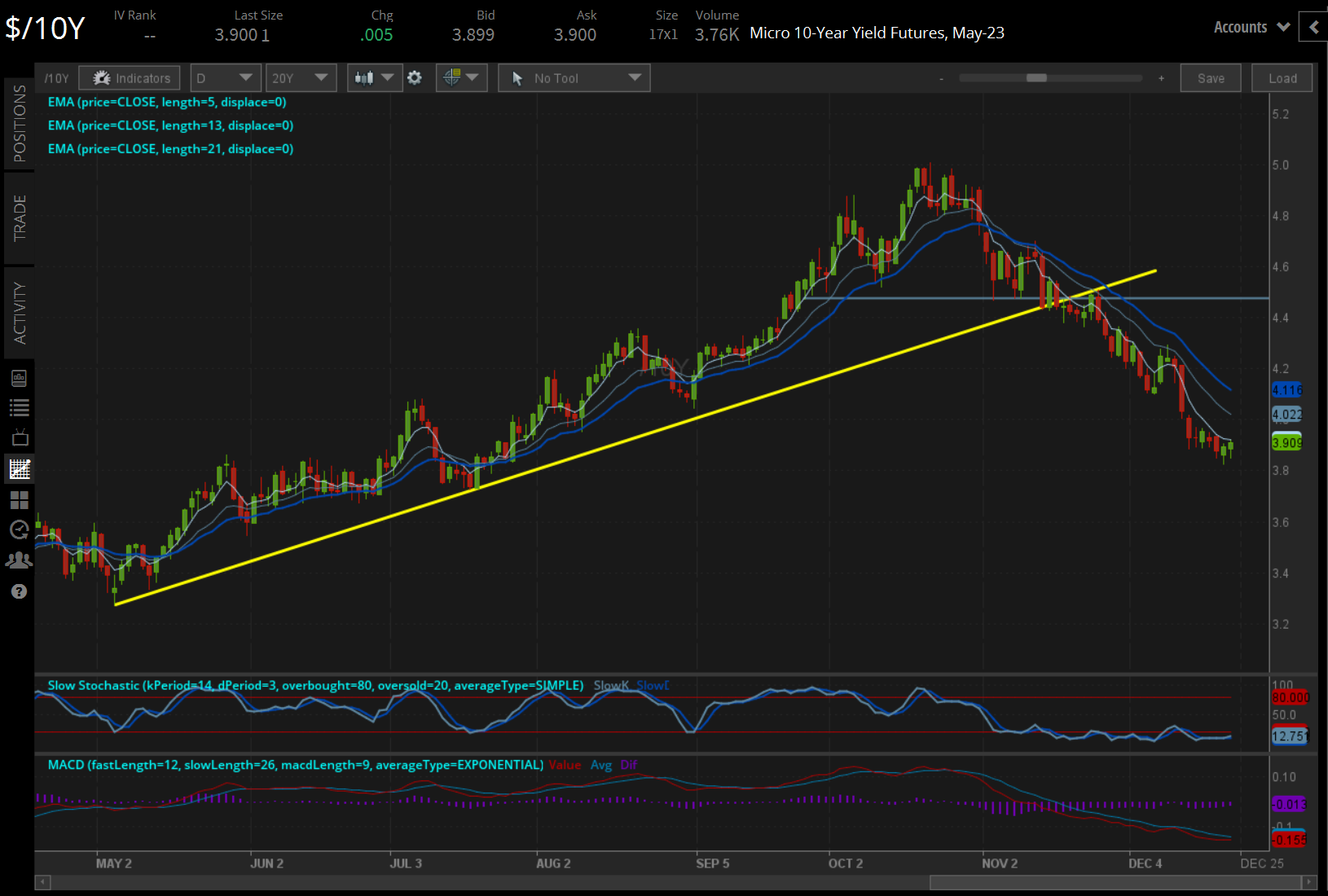The image size is (1328, 896).
Task: Open chart settings with the gear icon
Action: click(x=415, y=77)
